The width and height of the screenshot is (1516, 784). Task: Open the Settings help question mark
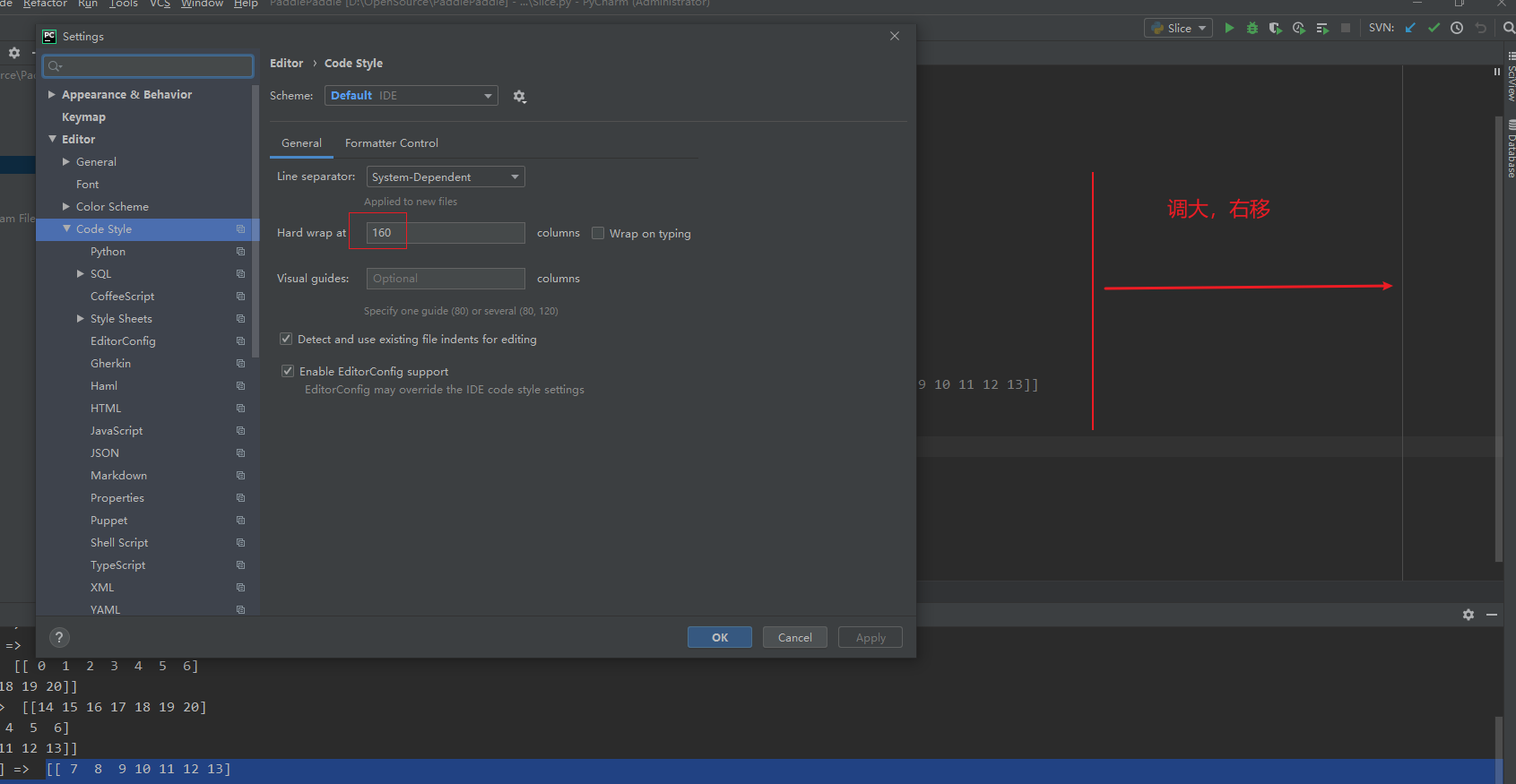pyautogui.click(x=59, y=637)
